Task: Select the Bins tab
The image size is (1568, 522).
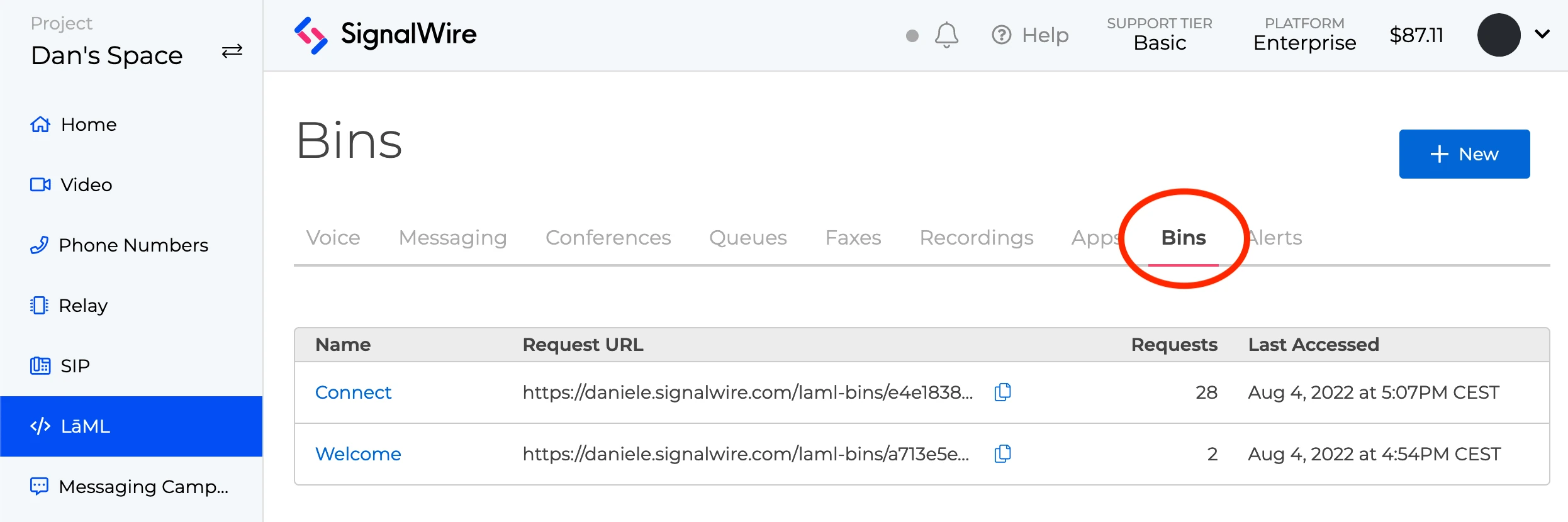Action: [x=1183, y=238]
